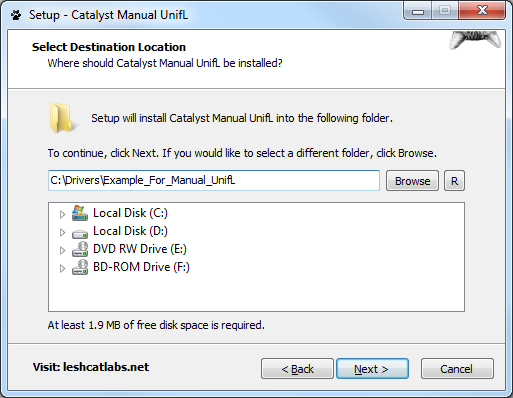The height and width of the screenshot is (398, 513).
Task: Click the Browse button
Action: [412, 181]
